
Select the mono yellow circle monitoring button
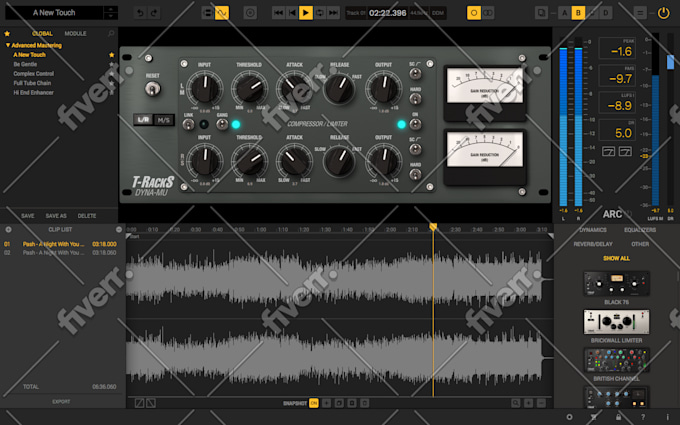click(x=474, y=13)
